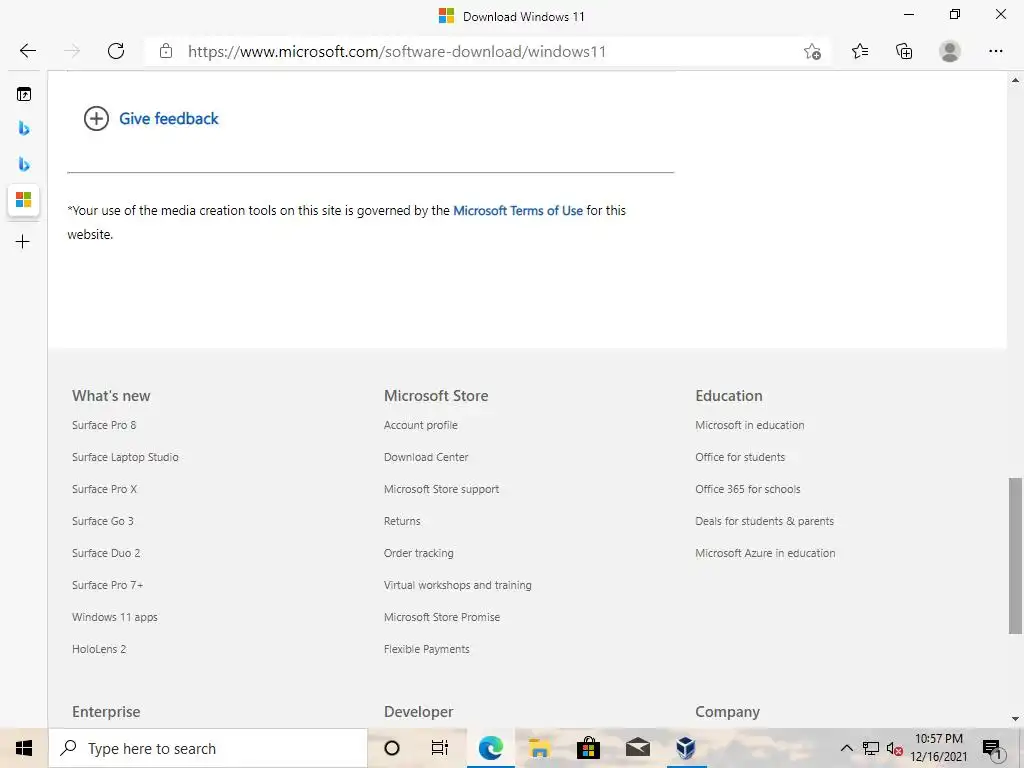Image resolution: width=1024 pixels, height=768 pixels.
Task: Open Microsoft Store Promise link
Action: coord(442,617)
